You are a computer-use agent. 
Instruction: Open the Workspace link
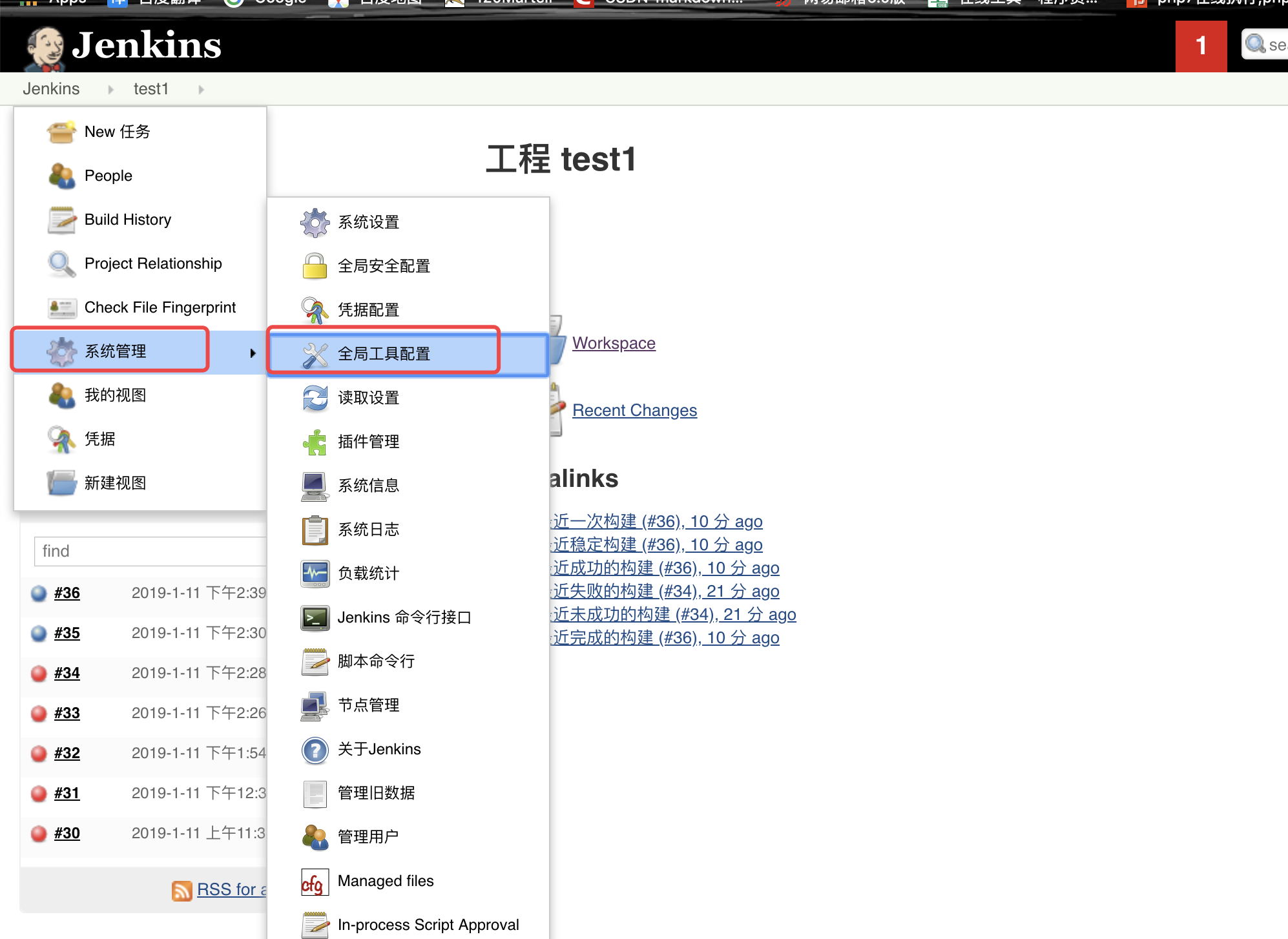614,343
